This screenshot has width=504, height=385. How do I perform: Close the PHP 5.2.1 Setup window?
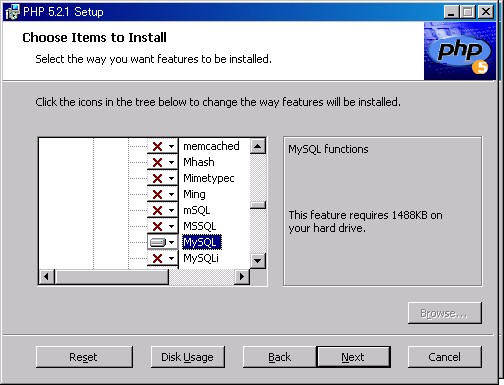tap(486, 12)
